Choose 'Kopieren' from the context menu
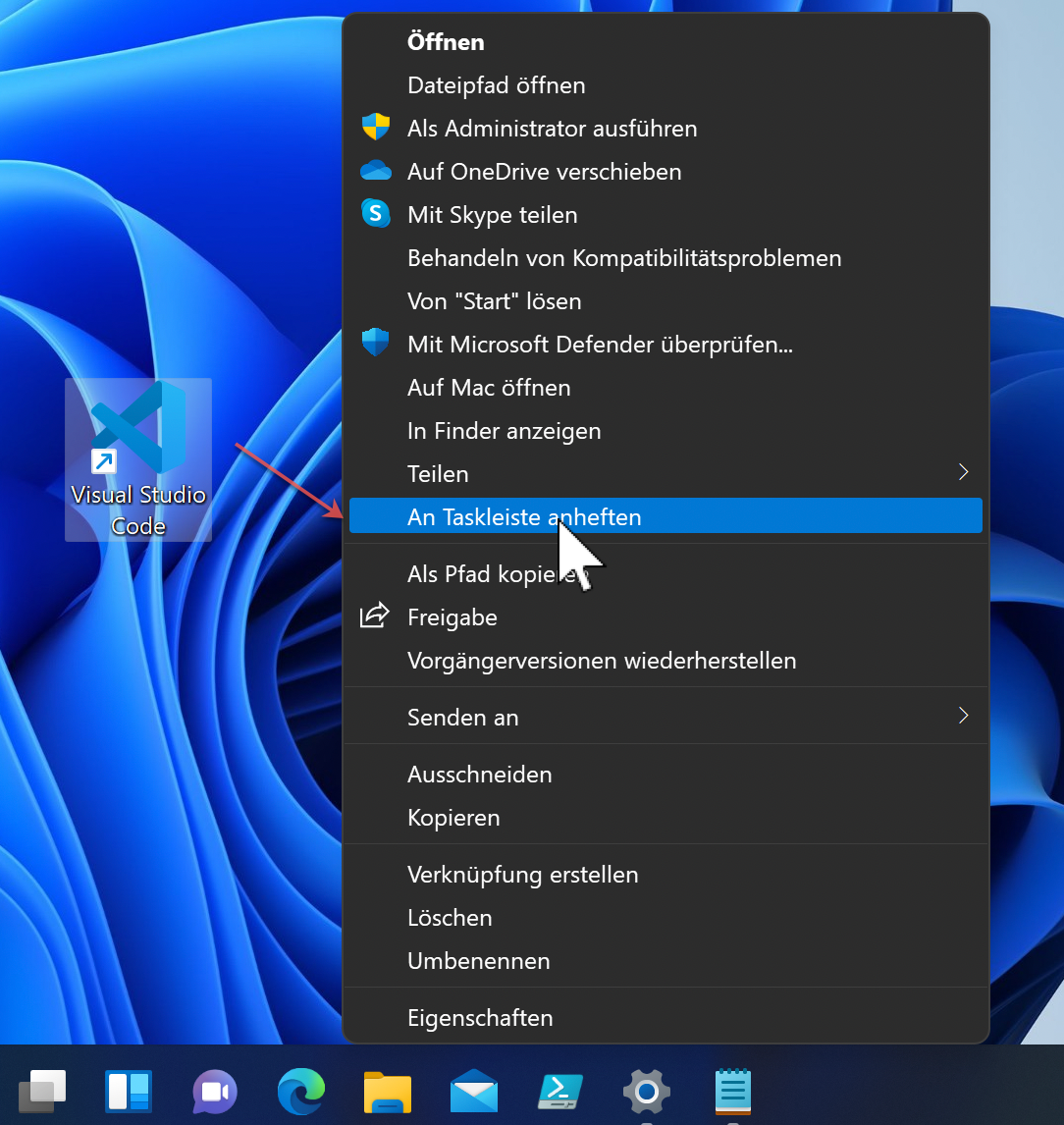 pos(453,817)
